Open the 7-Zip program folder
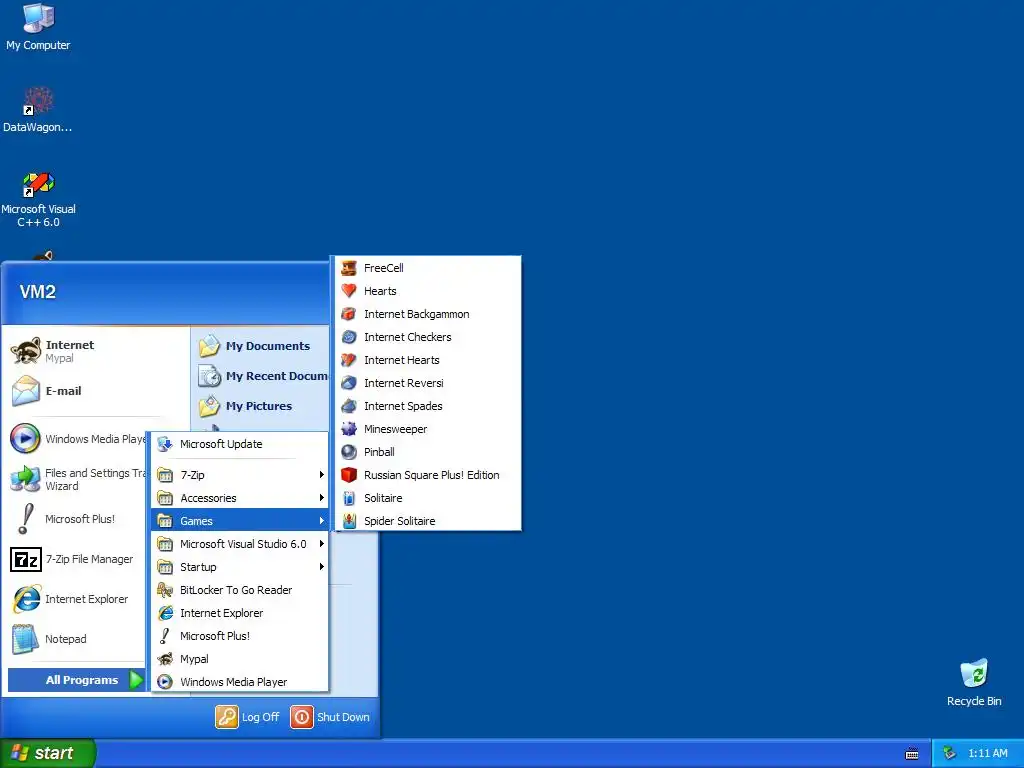Image resolution: width=1024 pixels, height=768 pixels. pos(240,475)
